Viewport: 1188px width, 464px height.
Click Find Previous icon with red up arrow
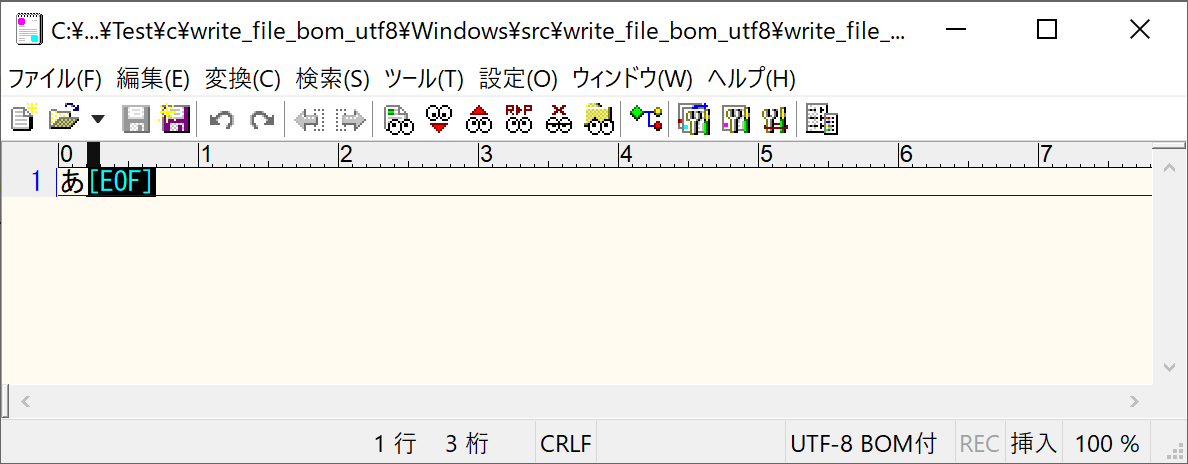(480, 119)
